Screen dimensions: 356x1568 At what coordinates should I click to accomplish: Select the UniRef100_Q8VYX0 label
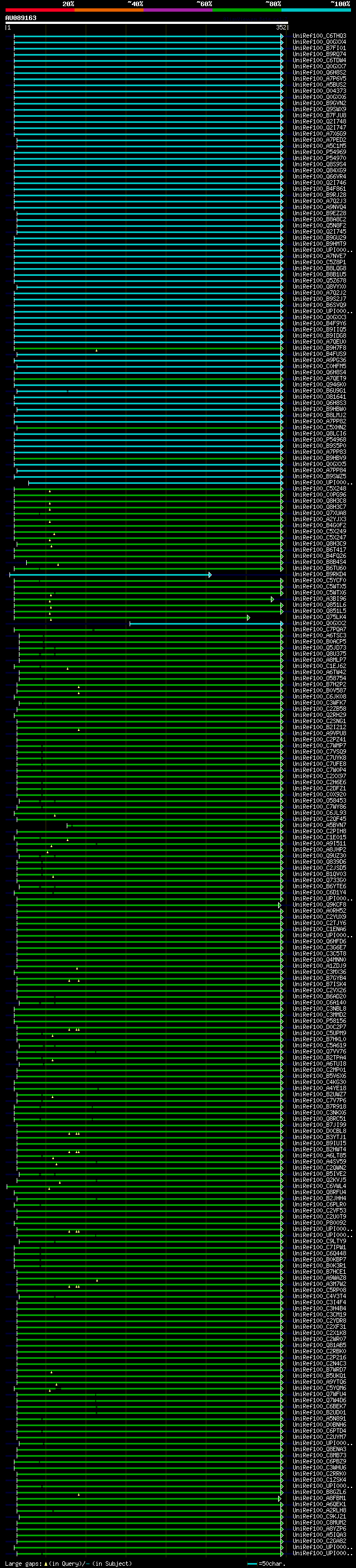pos(319,286)
